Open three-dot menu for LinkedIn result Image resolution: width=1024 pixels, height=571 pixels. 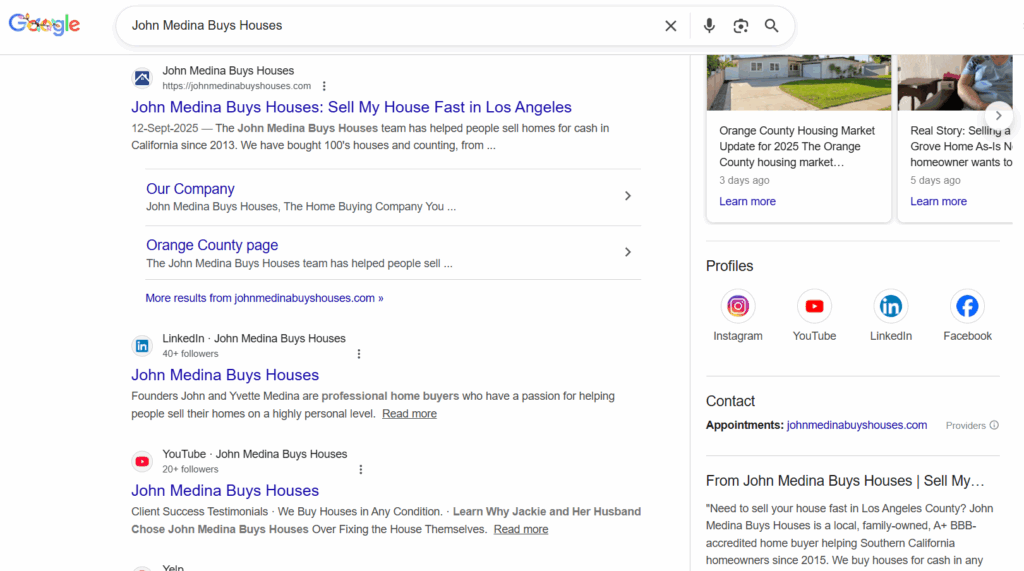359,354
